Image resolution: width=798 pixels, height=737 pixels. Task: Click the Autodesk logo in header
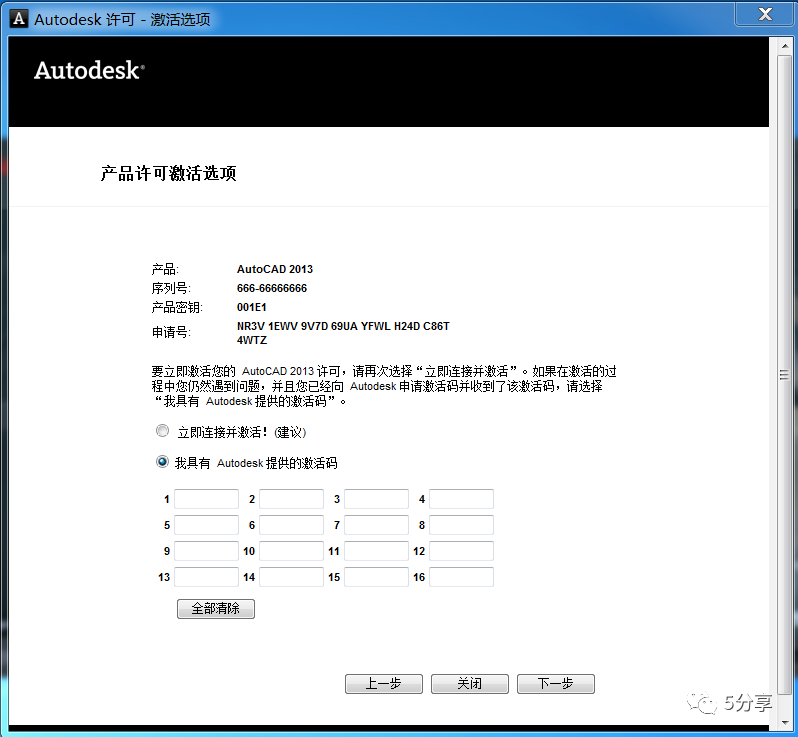(x=90, y=70)
